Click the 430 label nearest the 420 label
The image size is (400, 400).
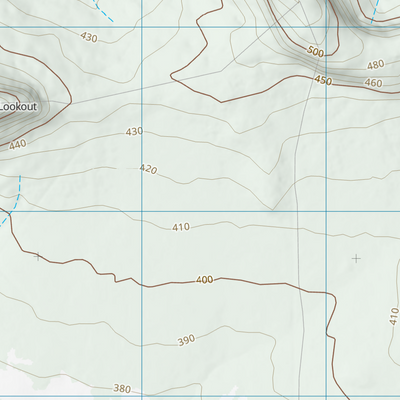[134, 132]
